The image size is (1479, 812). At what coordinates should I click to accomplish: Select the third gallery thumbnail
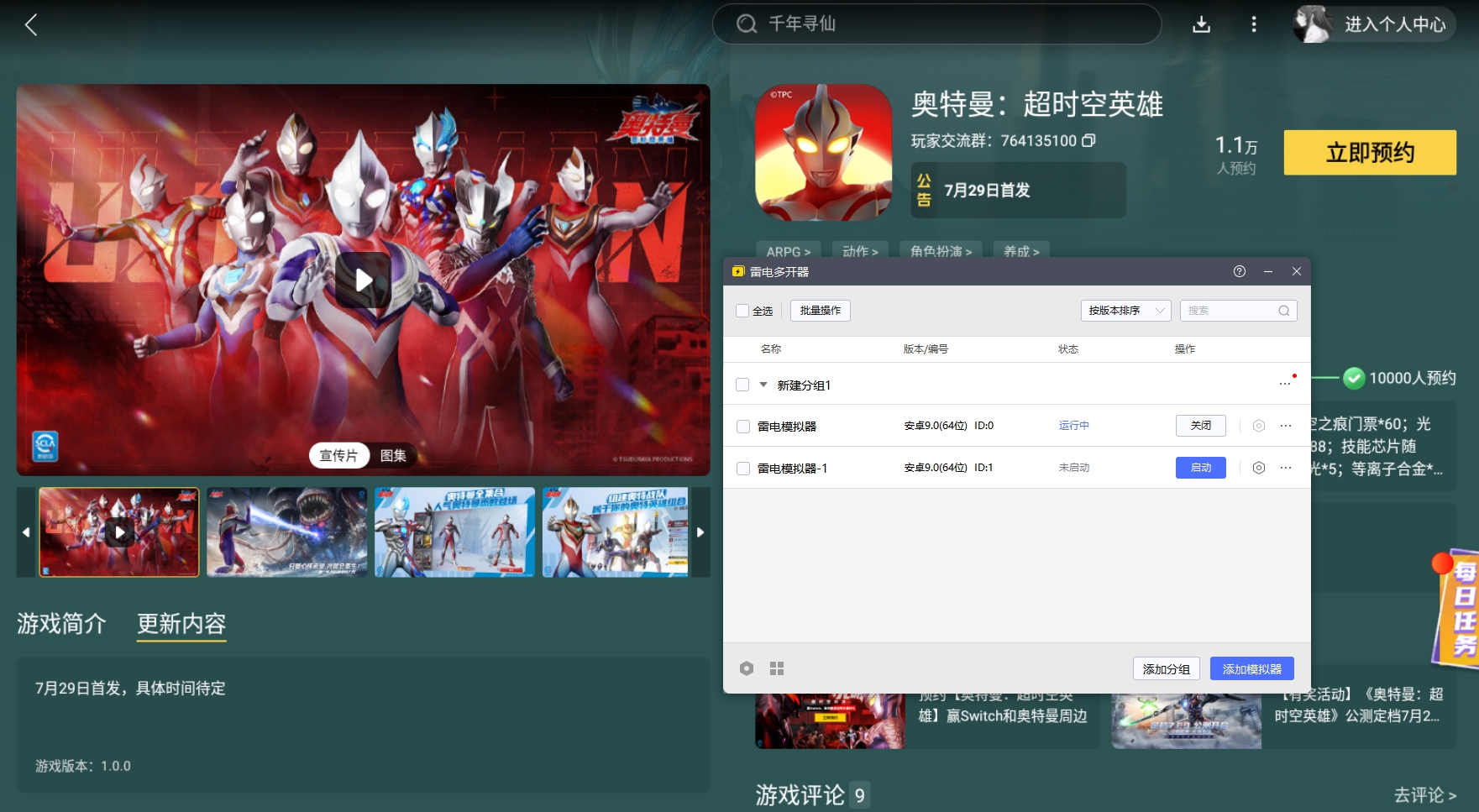pyautogui.click(x=454, y=532)
